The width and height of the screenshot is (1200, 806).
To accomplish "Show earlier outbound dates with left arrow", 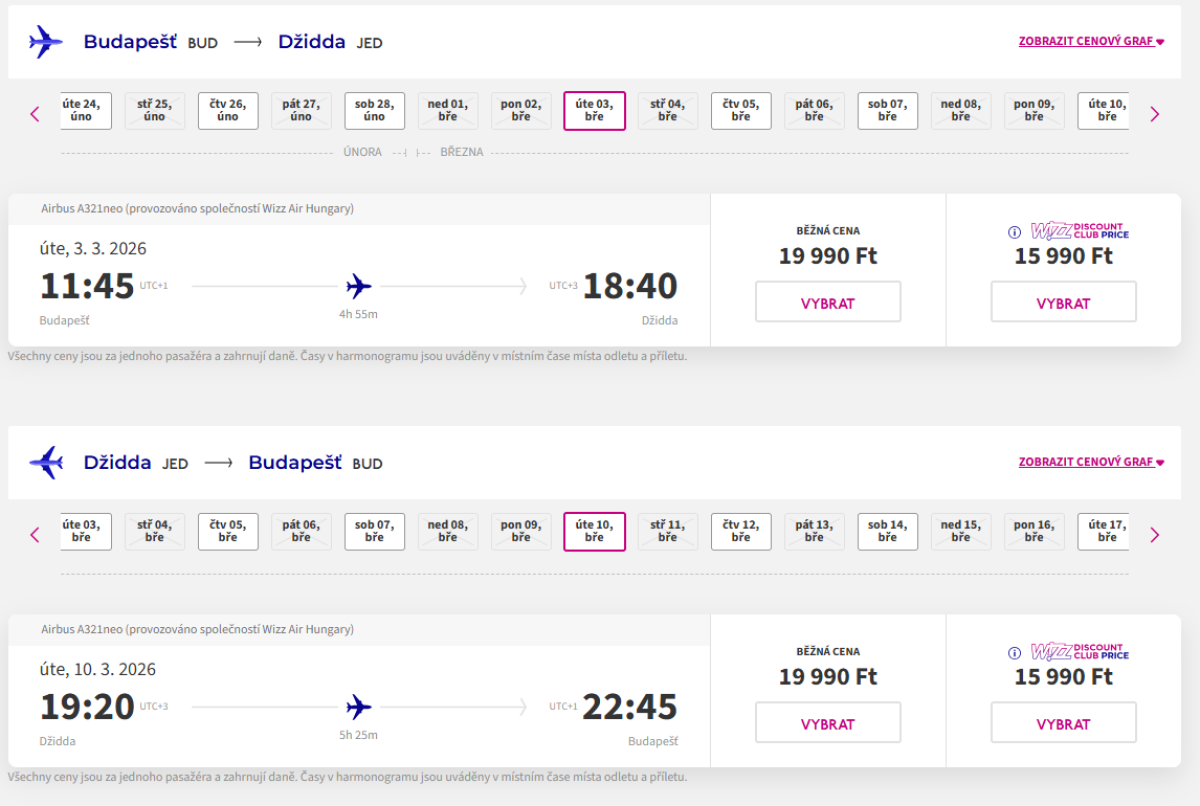I will tap(35, 114).
